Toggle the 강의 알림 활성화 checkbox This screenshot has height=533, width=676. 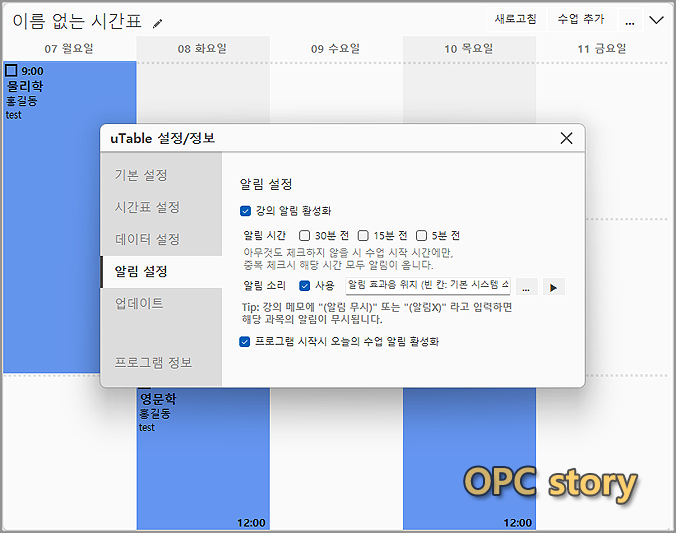[x=245, y=211]
